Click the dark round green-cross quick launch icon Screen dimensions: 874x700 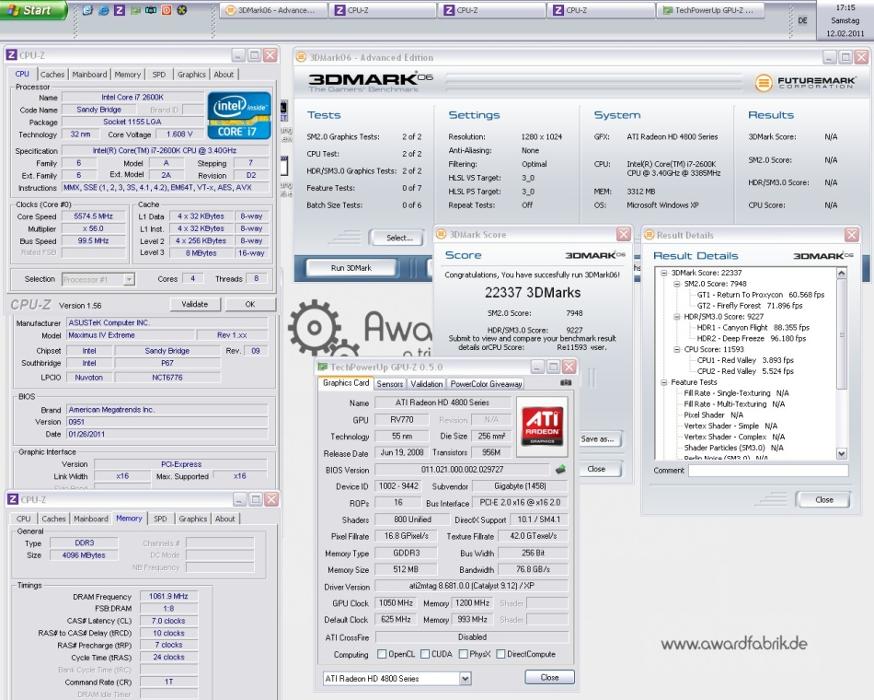point(182,10)
